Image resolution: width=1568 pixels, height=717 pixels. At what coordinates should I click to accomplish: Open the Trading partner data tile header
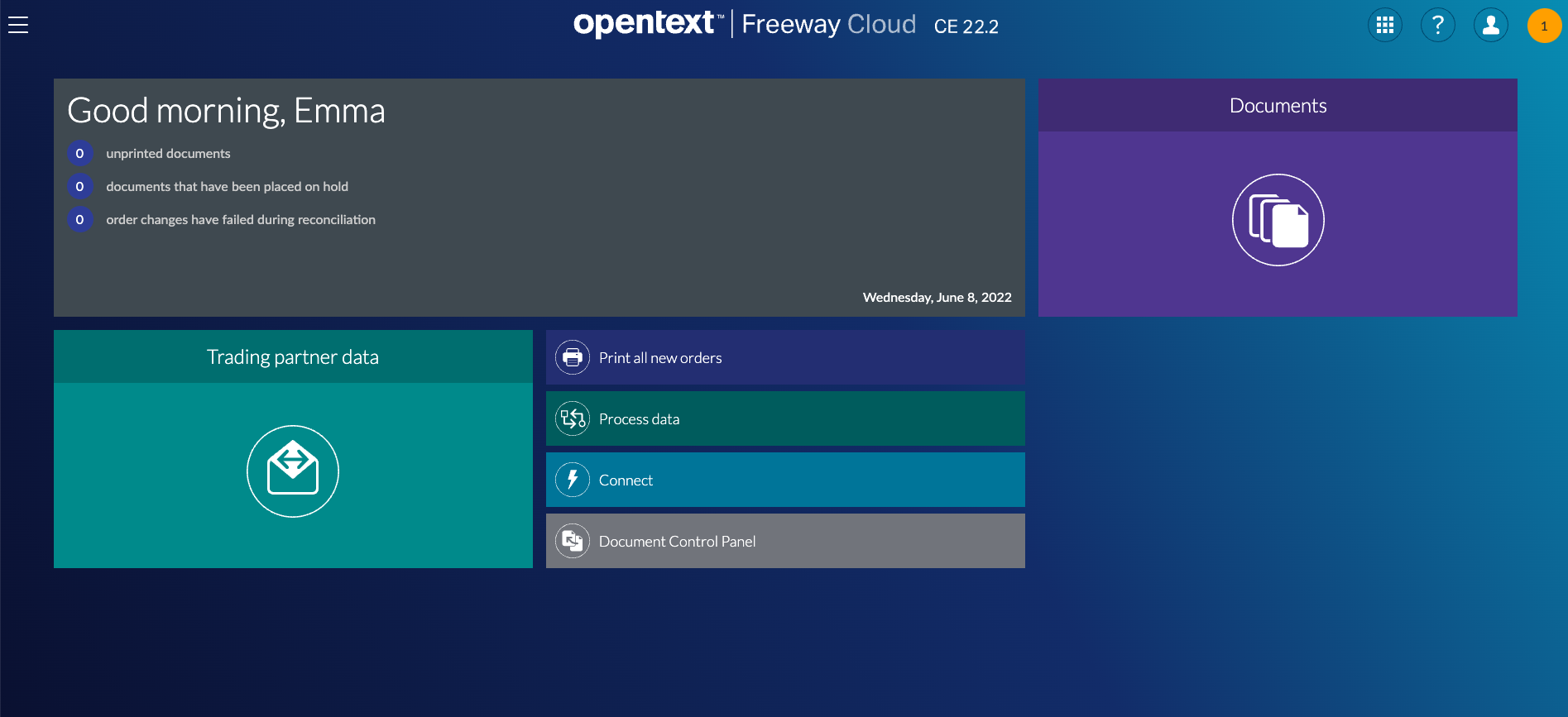click(293, 356)
